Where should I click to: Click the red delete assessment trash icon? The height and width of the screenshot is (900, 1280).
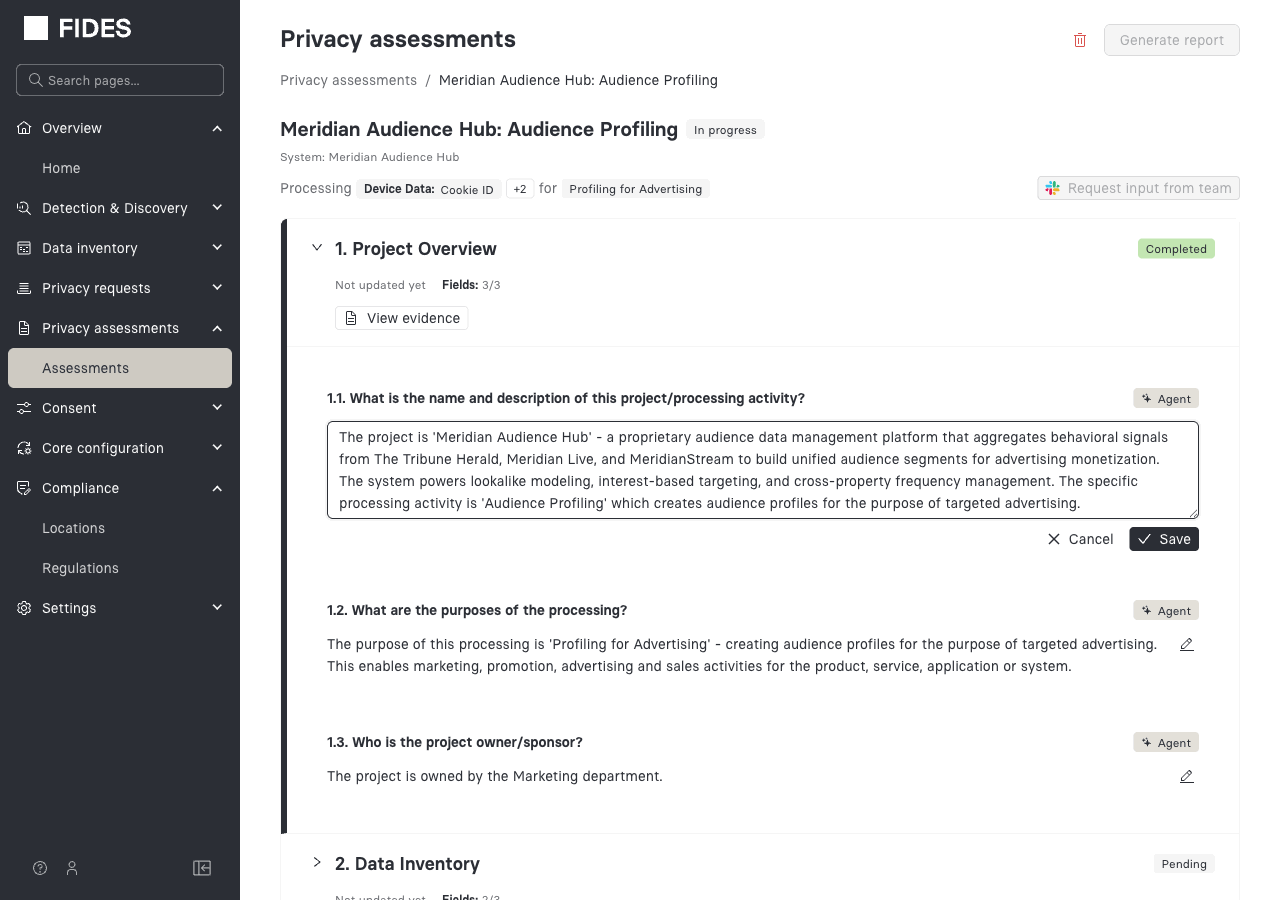pyautogui.click(x=1080, y=40)
